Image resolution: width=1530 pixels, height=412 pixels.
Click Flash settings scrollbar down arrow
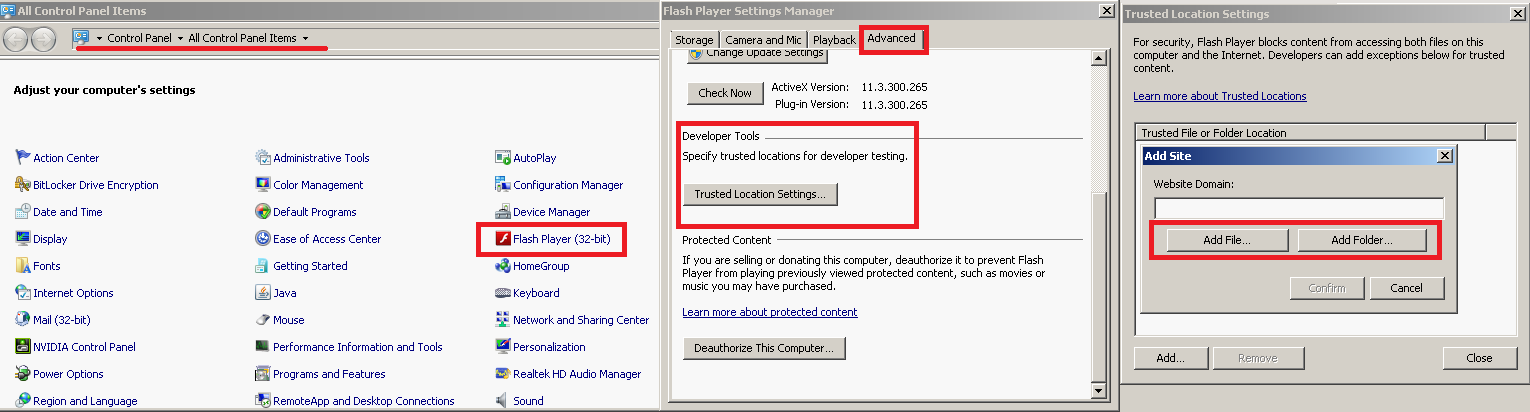[1099, 391]
